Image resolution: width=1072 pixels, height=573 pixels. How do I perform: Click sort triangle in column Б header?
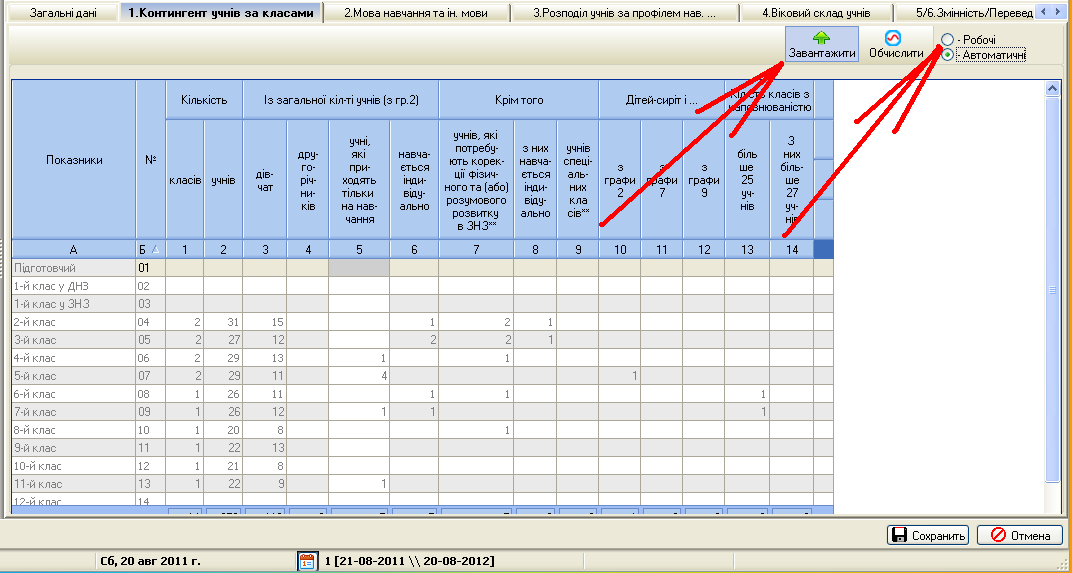tap(155, 250)
